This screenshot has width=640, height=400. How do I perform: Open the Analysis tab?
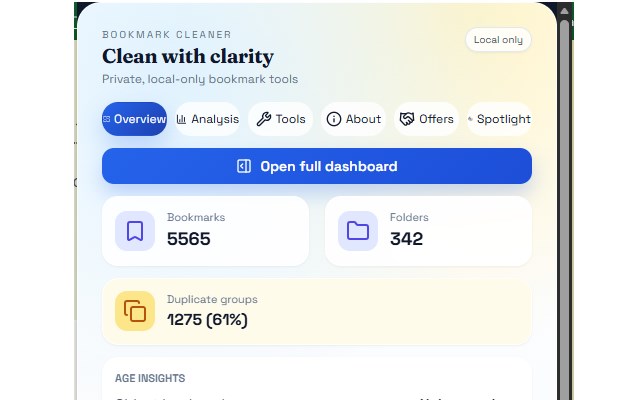[208, 119]
